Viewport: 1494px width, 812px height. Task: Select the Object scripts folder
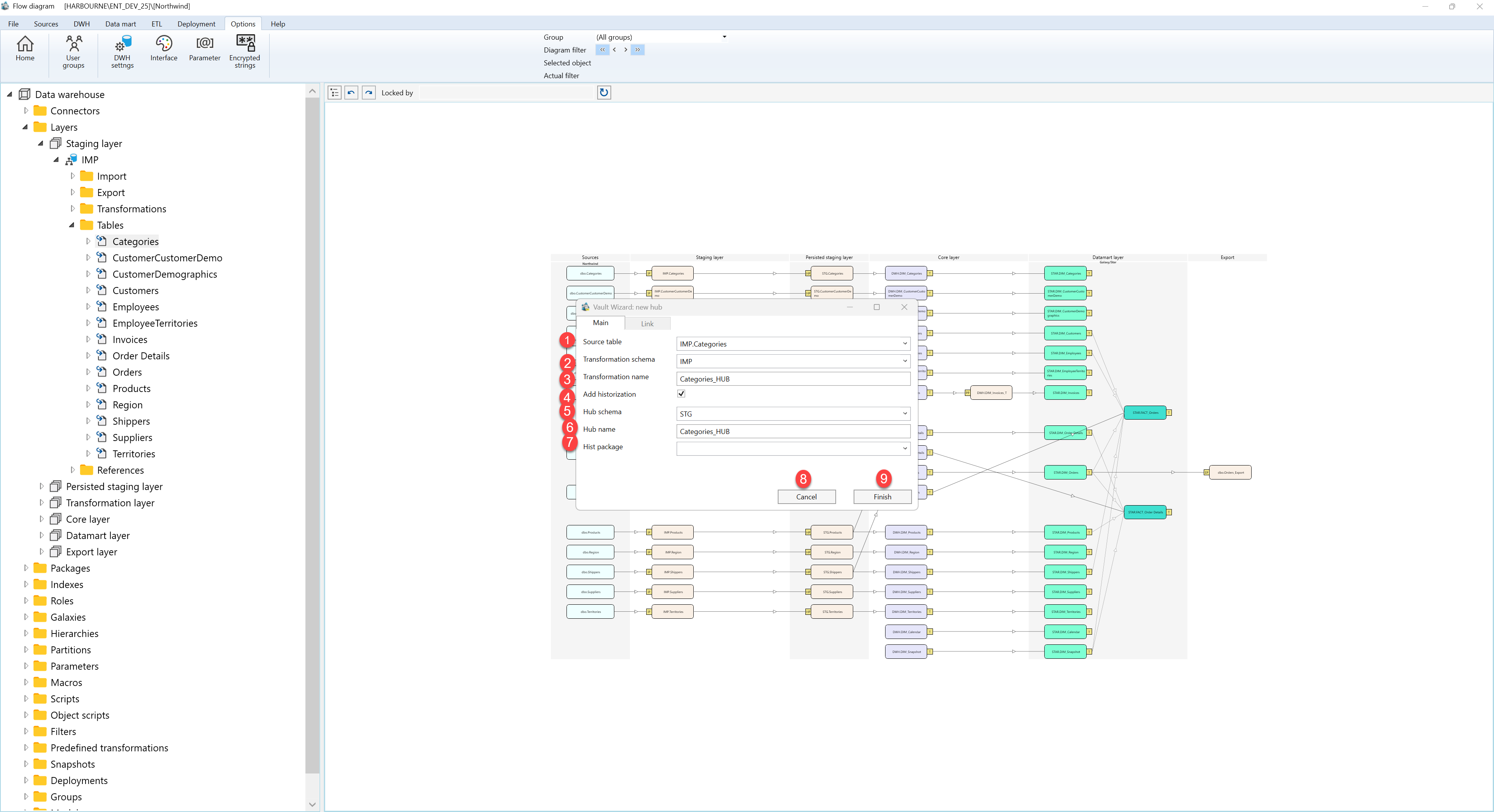click(x=79, y=715)
